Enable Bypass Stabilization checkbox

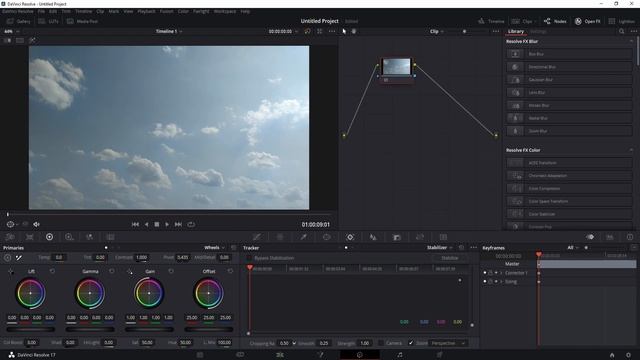coord(249,258)
